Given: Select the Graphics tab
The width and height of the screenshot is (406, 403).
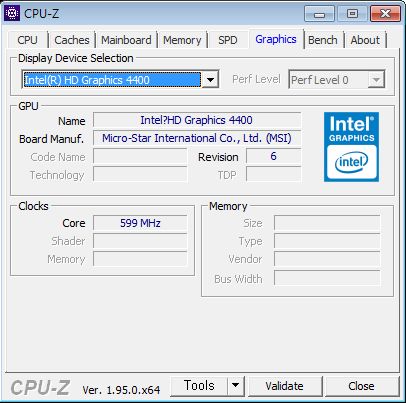Looking at the screenshot, I should pyautogui.click(x=276, y=39).
